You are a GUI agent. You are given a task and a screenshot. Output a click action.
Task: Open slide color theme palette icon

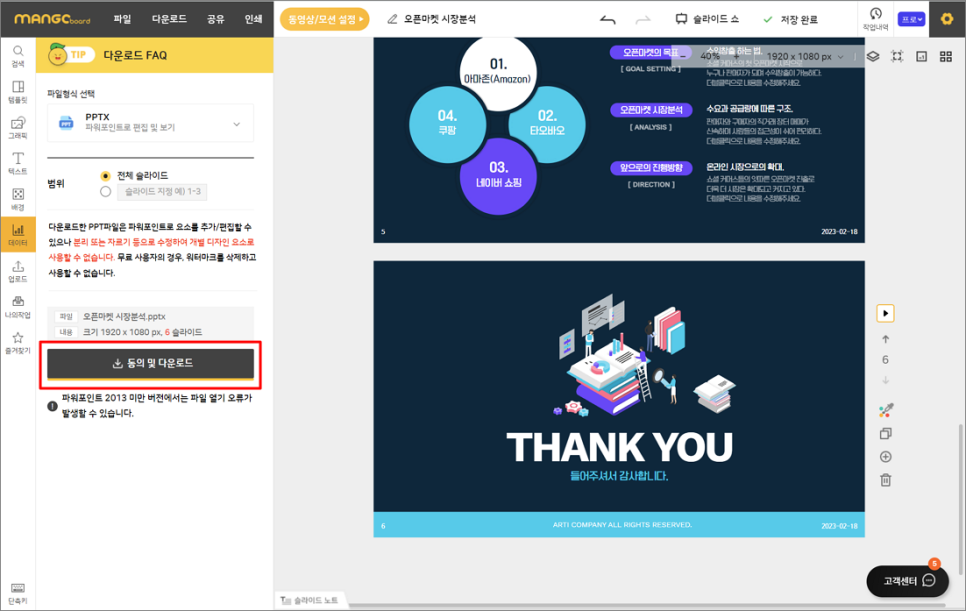pos(885,410)
